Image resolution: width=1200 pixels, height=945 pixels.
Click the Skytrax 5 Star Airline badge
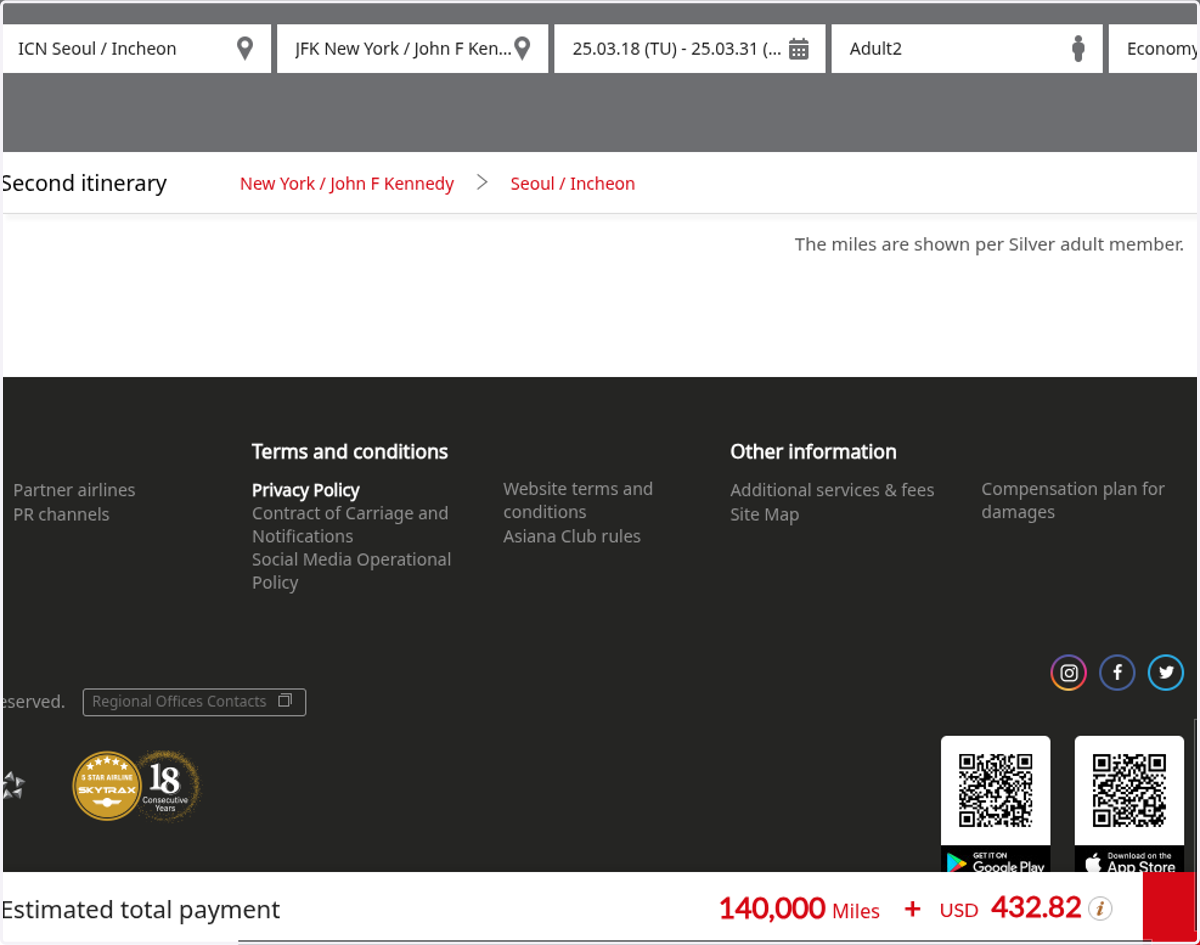106,786
